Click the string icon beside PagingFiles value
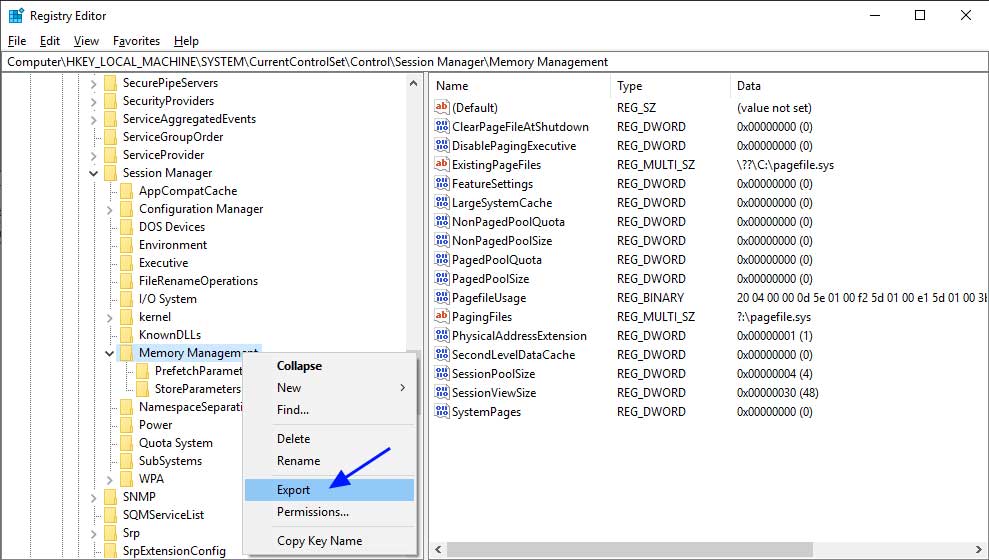This screenshot has height=560, width=989. tap(442, 317)
